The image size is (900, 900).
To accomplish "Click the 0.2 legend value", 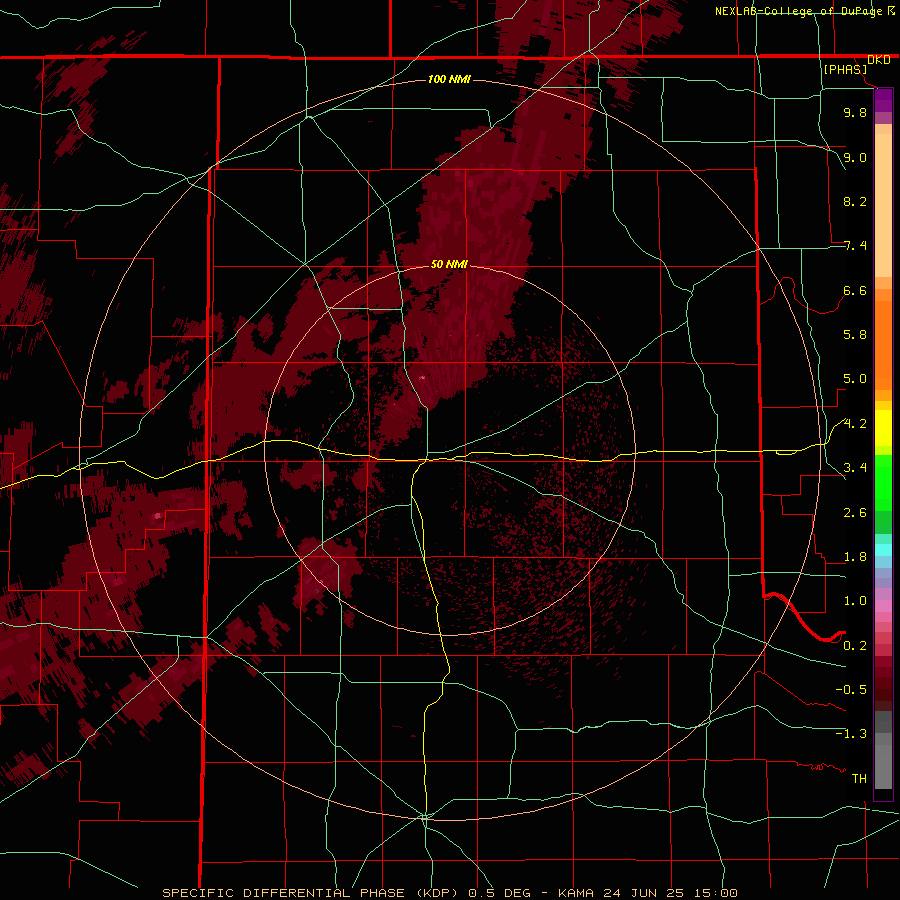I will pyautogui.click(x=855, y=646).
